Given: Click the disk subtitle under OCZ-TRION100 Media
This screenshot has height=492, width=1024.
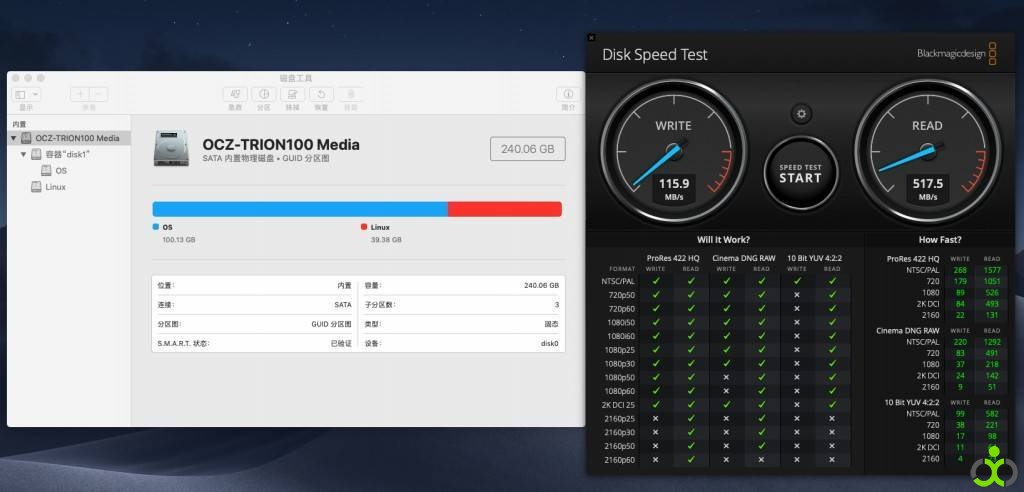Looking at the screenshot, I should click(266, 159).
